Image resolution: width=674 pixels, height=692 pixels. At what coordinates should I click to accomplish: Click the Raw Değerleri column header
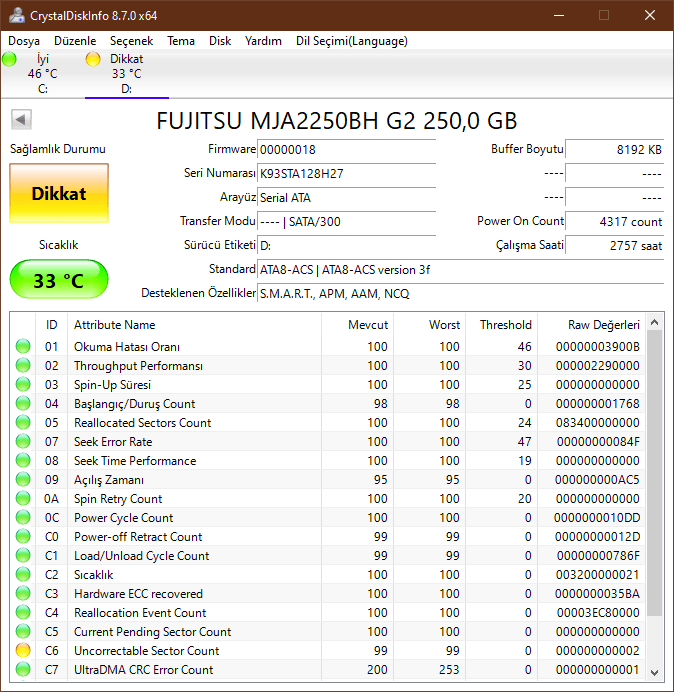click(x=591, y=325)
